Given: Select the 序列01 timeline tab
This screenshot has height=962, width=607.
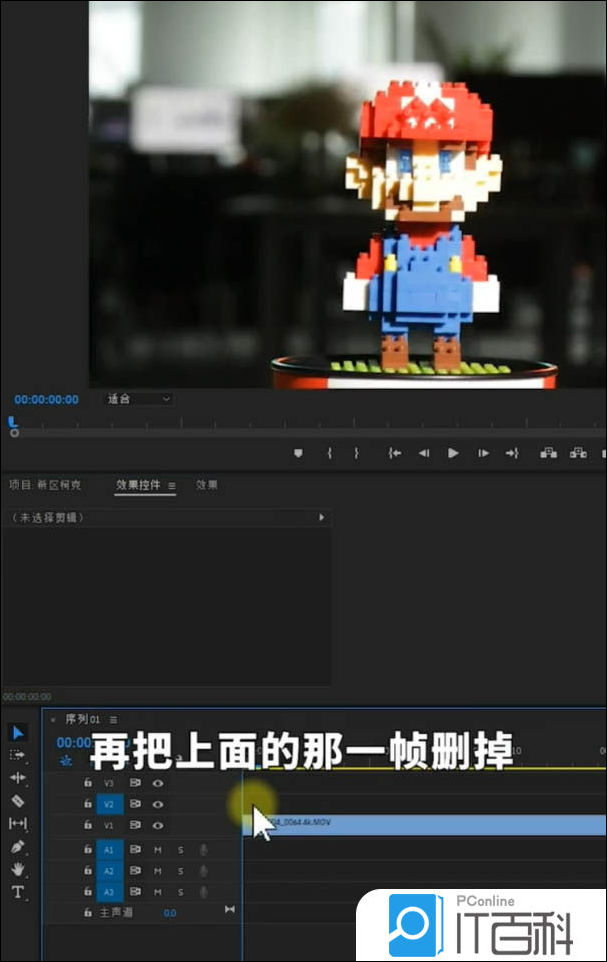Looking at the screenshot, I should pos(83,718).
